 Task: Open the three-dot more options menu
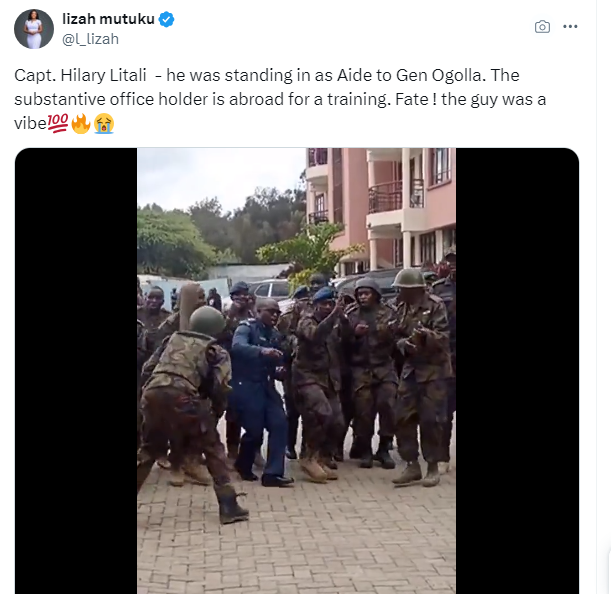point(570,27)
